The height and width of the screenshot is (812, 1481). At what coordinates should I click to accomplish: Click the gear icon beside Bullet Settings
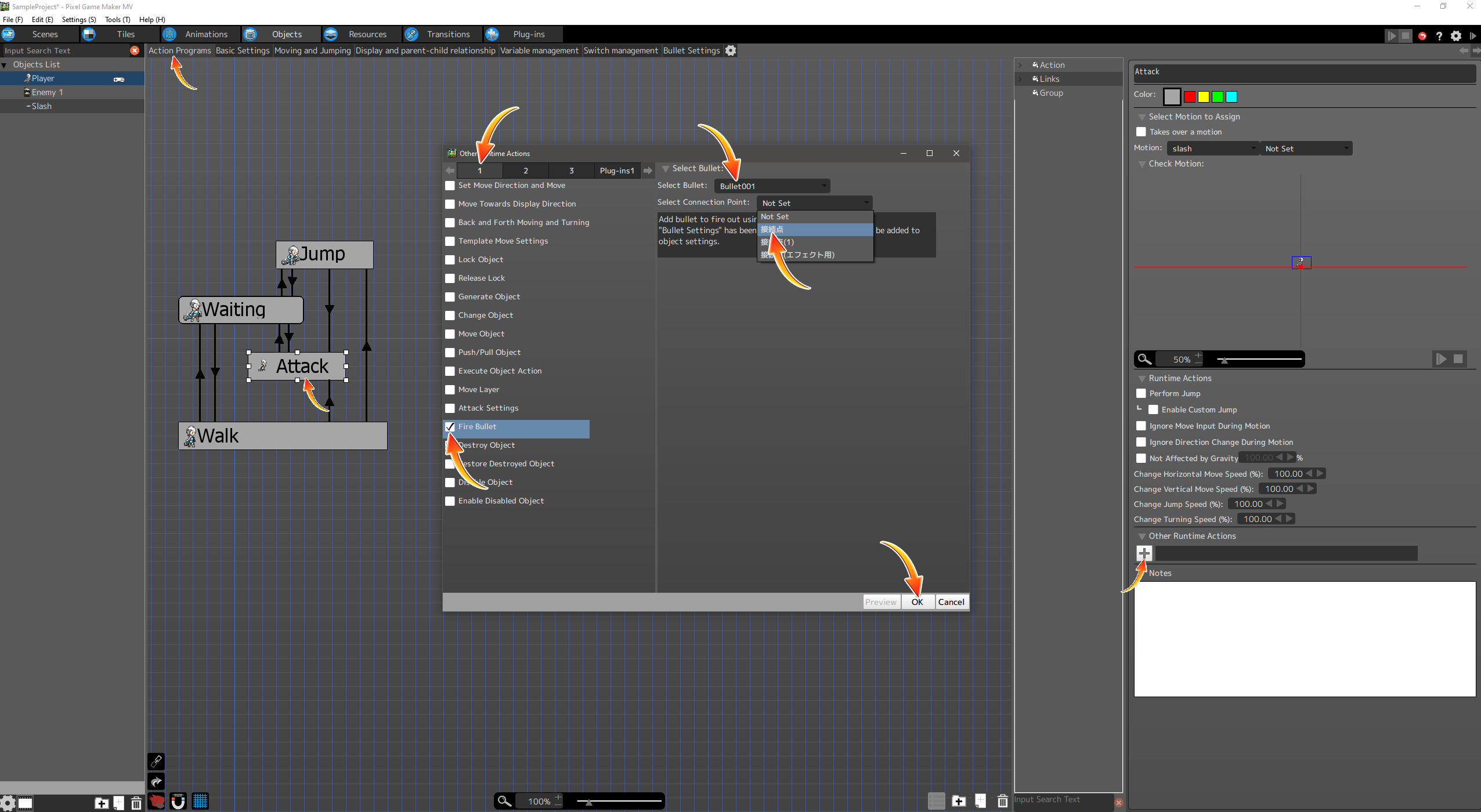tap(731, 50)
